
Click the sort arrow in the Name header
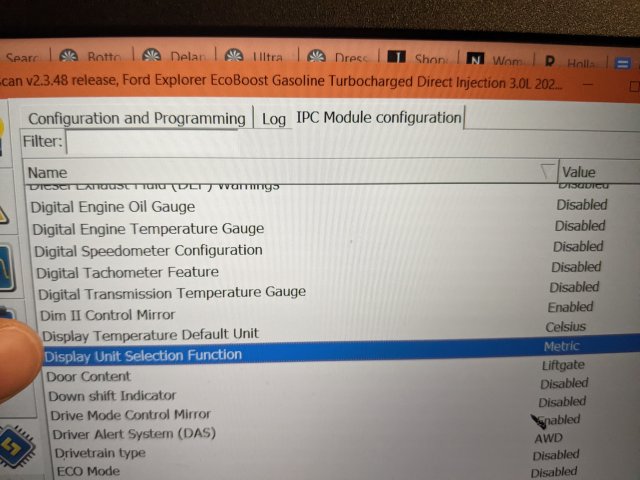pos(547,171)
